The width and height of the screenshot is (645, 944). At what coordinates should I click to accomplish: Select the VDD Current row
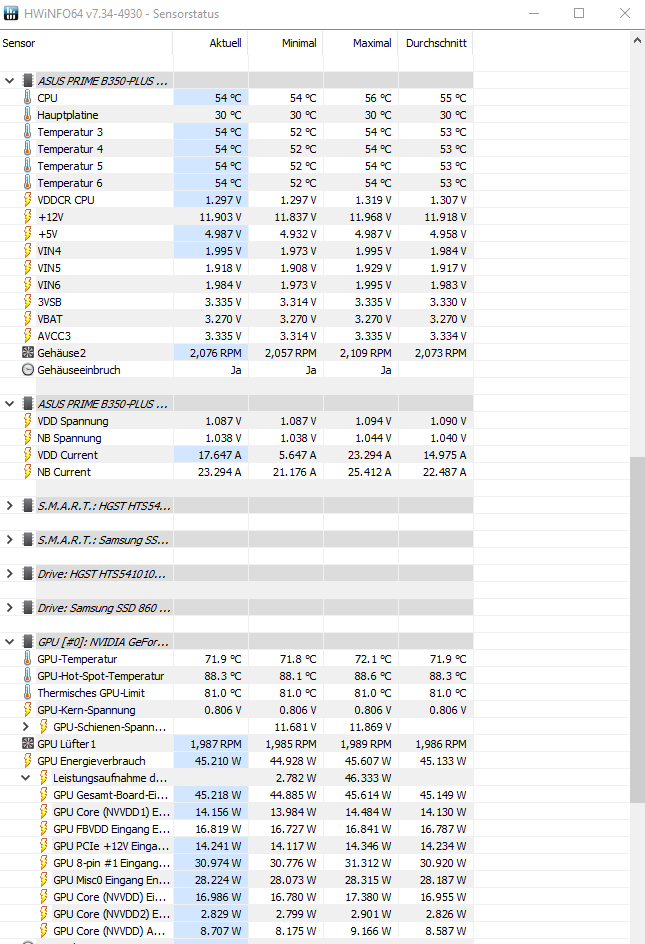[236, 455]
